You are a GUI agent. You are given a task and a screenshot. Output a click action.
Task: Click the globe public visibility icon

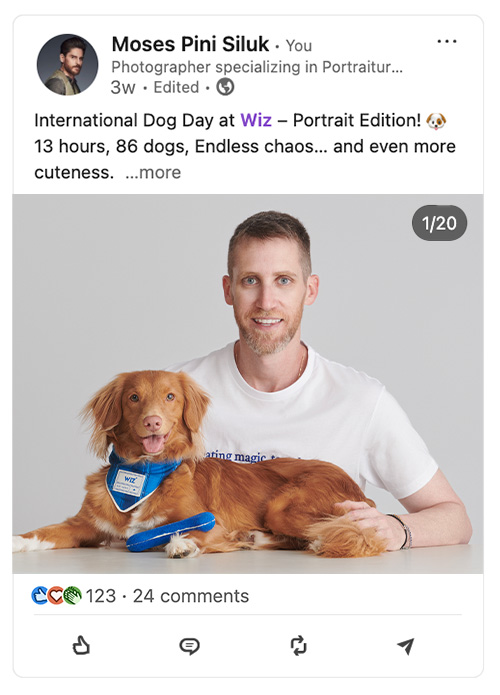tap(225, 87)
